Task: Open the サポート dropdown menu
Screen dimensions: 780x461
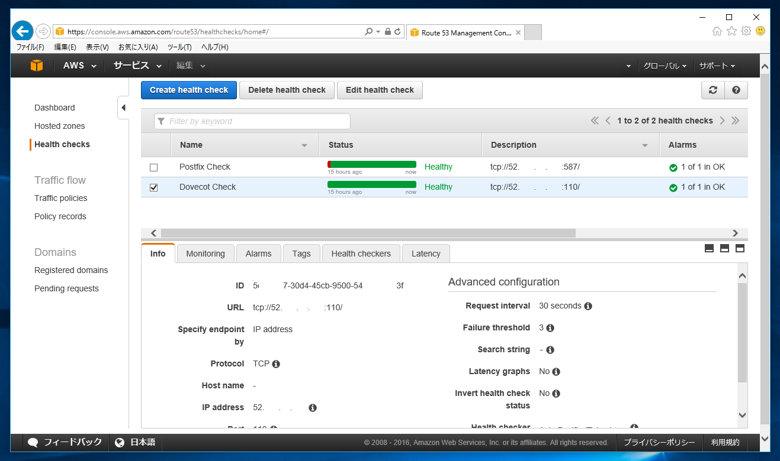Action: coord(717,66)
